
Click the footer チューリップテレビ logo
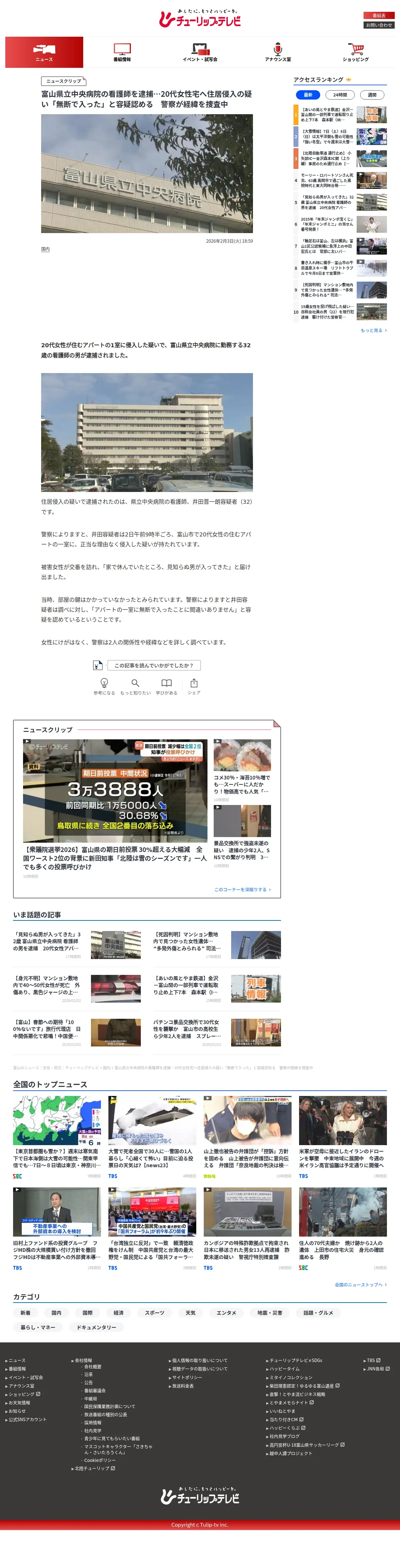[x=200, y=1495]
